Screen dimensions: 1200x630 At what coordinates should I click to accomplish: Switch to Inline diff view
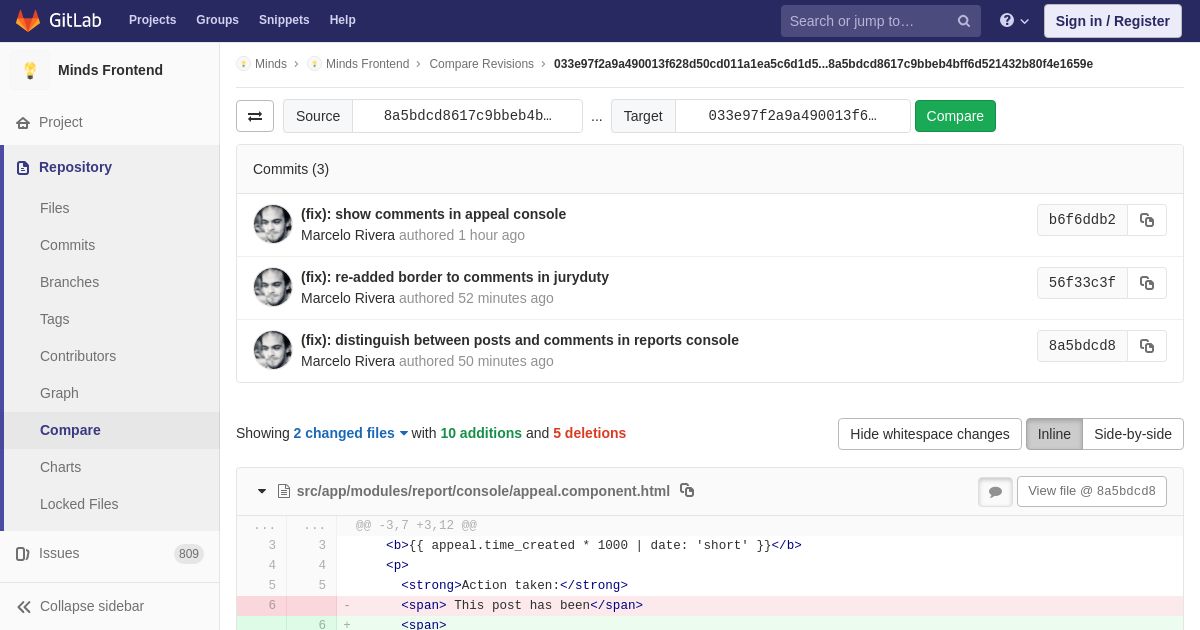[1054, 434]
